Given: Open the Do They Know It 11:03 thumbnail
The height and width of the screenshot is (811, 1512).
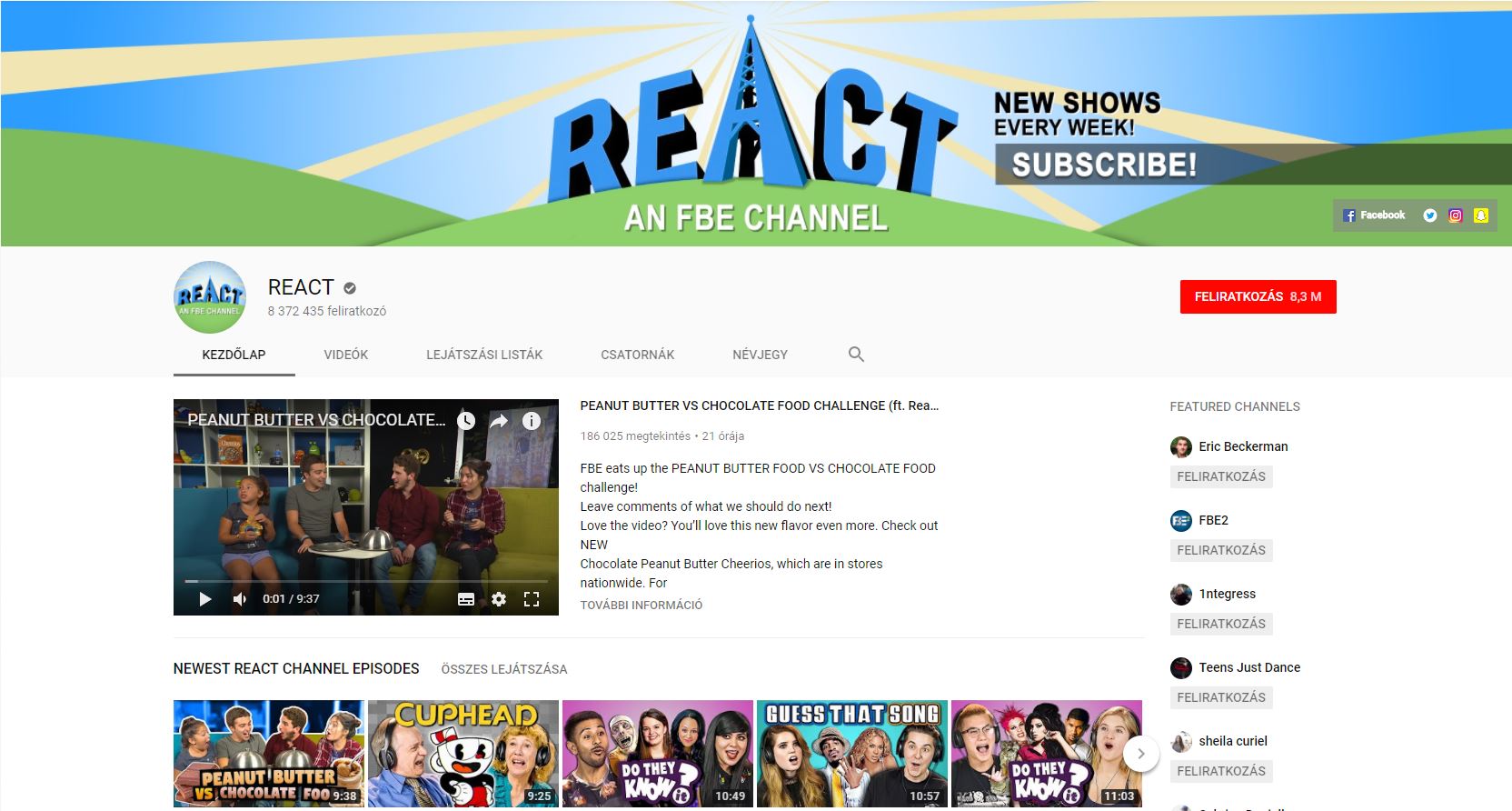Looking at the screenshot, I should 1047,754.
